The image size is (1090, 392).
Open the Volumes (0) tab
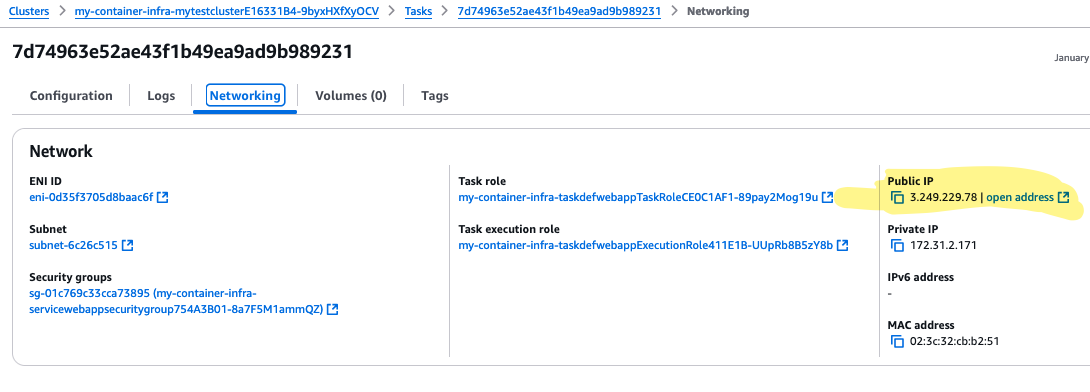point(350,96)
